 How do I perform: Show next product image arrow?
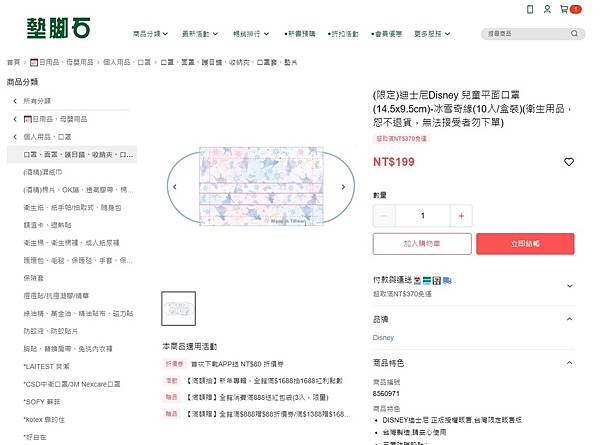pyautogui.click(x=343, y=187)
